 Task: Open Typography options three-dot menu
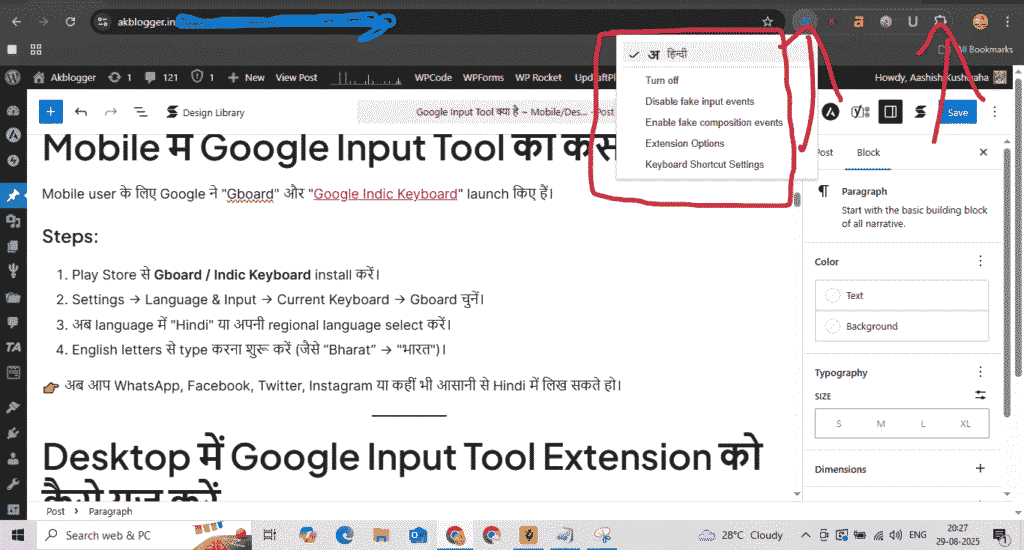coord(980,372)
